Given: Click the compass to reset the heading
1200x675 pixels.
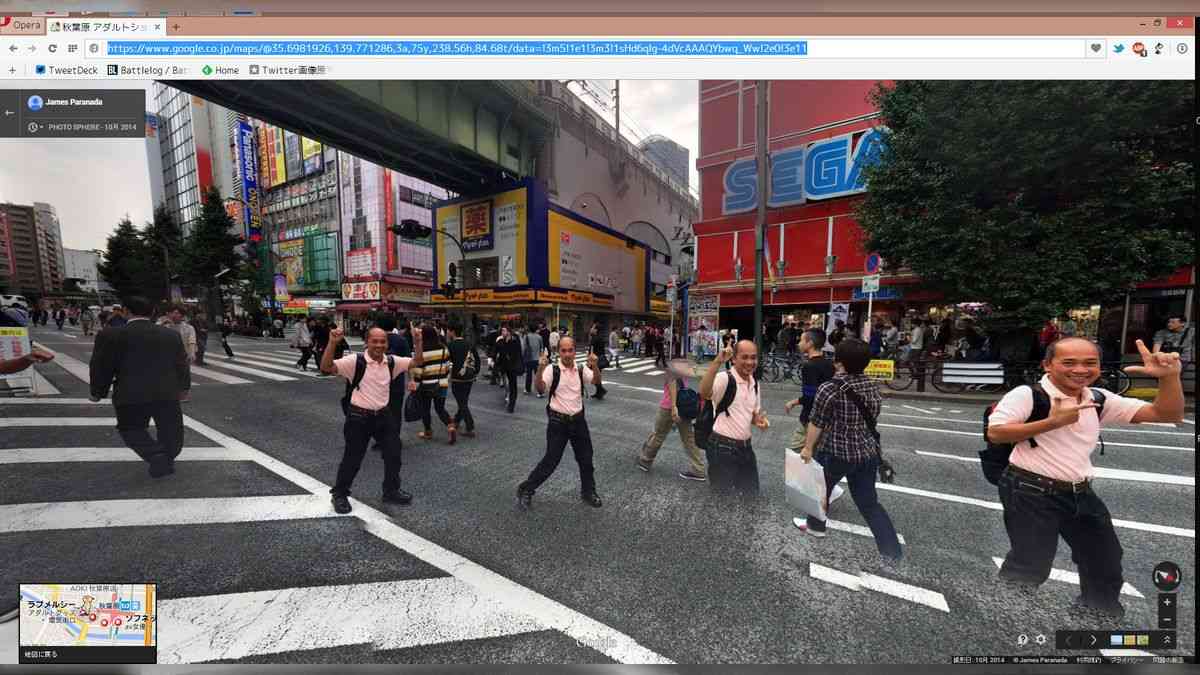Looking at the screenshot, I should 1166,576.
